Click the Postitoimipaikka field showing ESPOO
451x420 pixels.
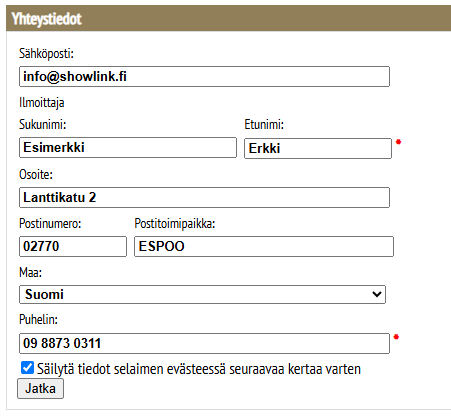coord(264,246)
